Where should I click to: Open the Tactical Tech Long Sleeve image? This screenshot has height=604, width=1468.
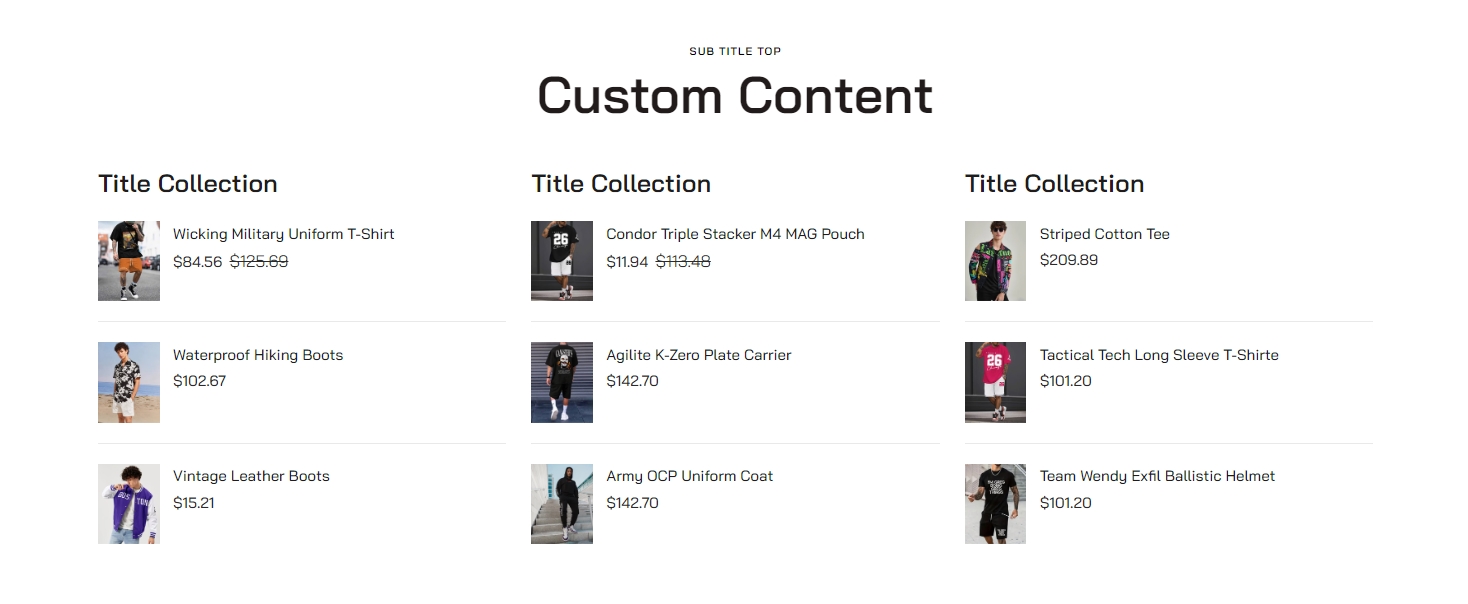point(995,382)
